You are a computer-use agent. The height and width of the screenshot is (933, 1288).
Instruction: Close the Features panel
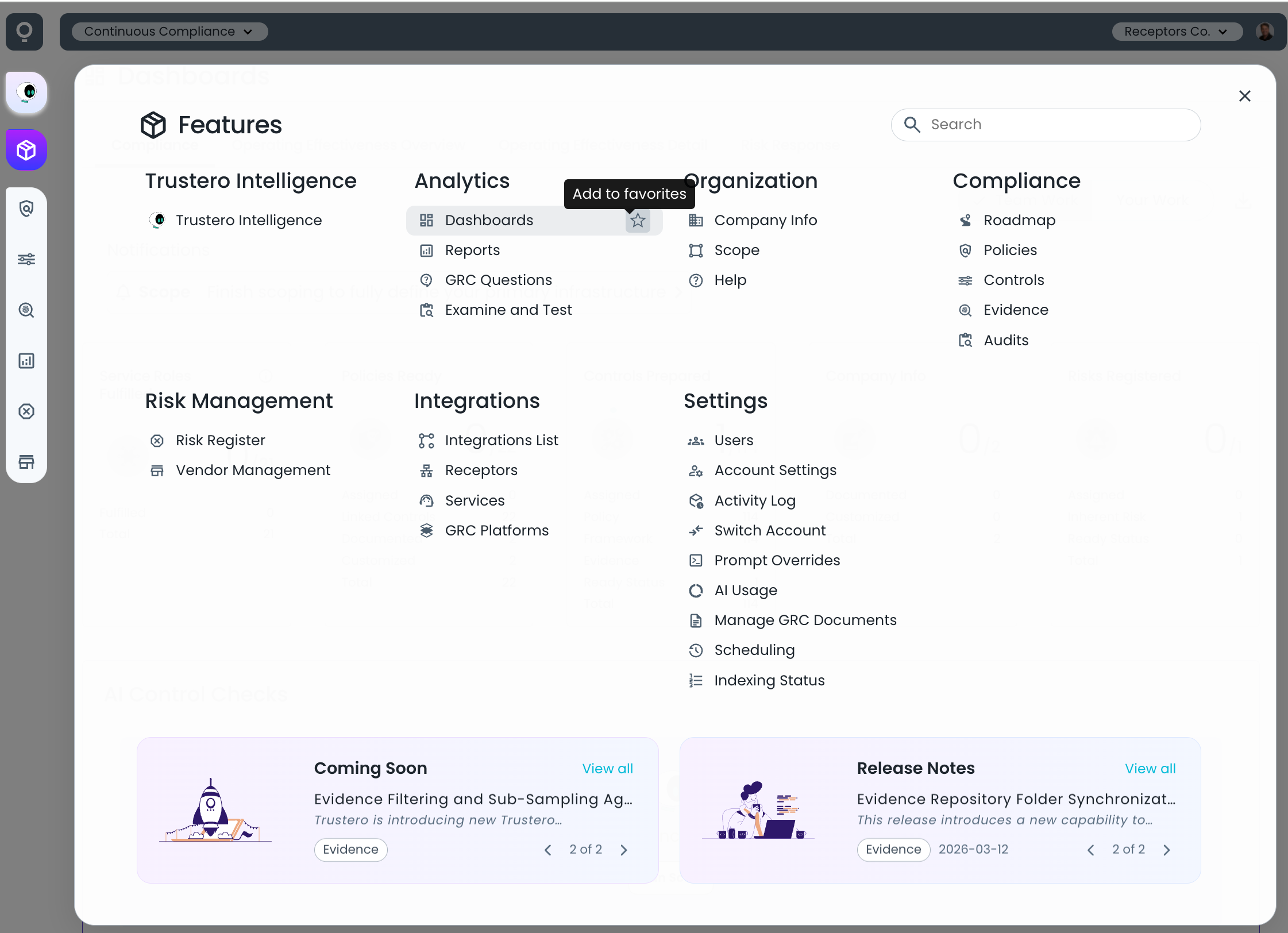coord(1244,96)
